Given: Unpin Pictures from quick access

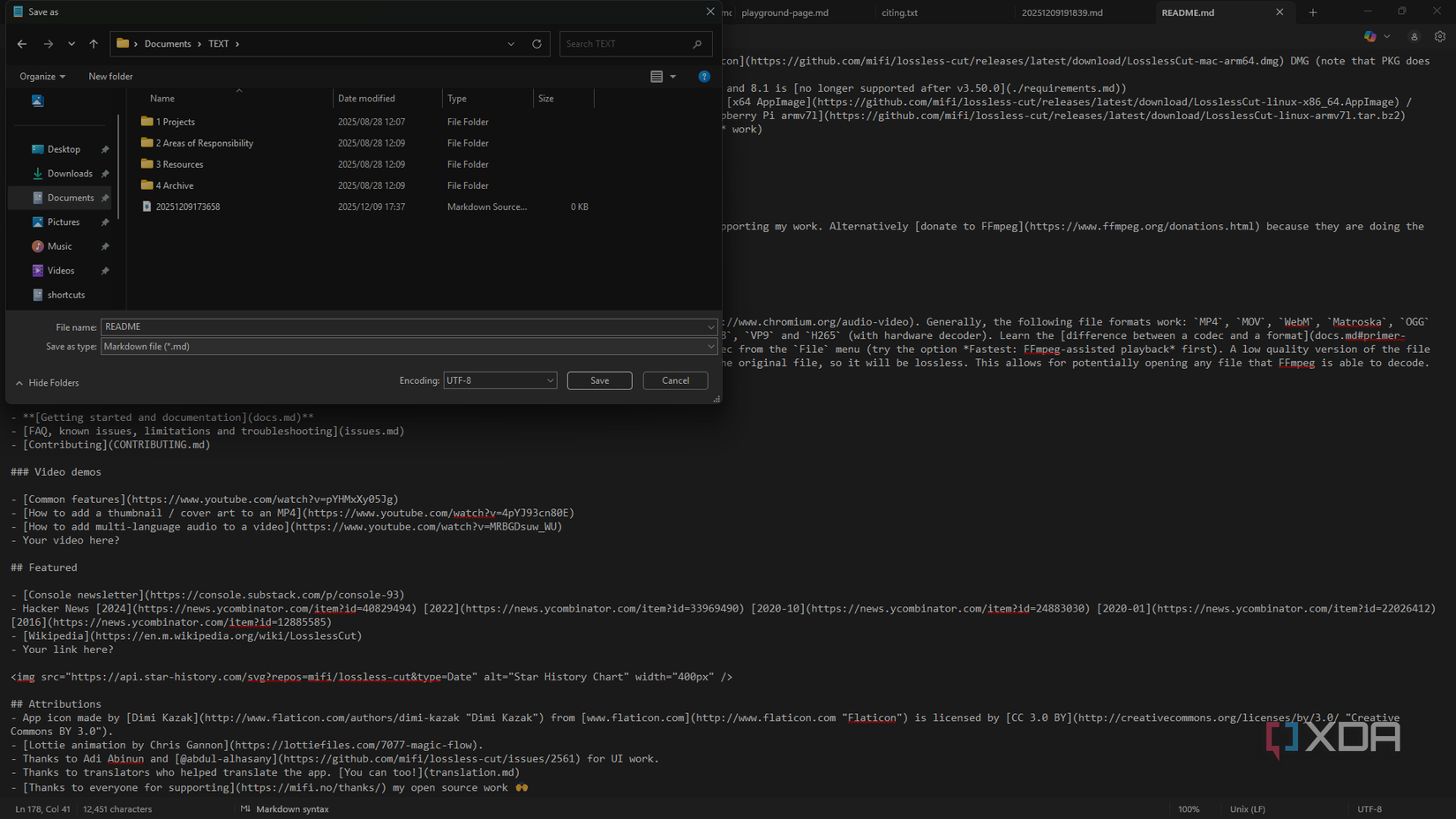Looking at the screenshot, I should pyautogui.click(x=104, y=222).
